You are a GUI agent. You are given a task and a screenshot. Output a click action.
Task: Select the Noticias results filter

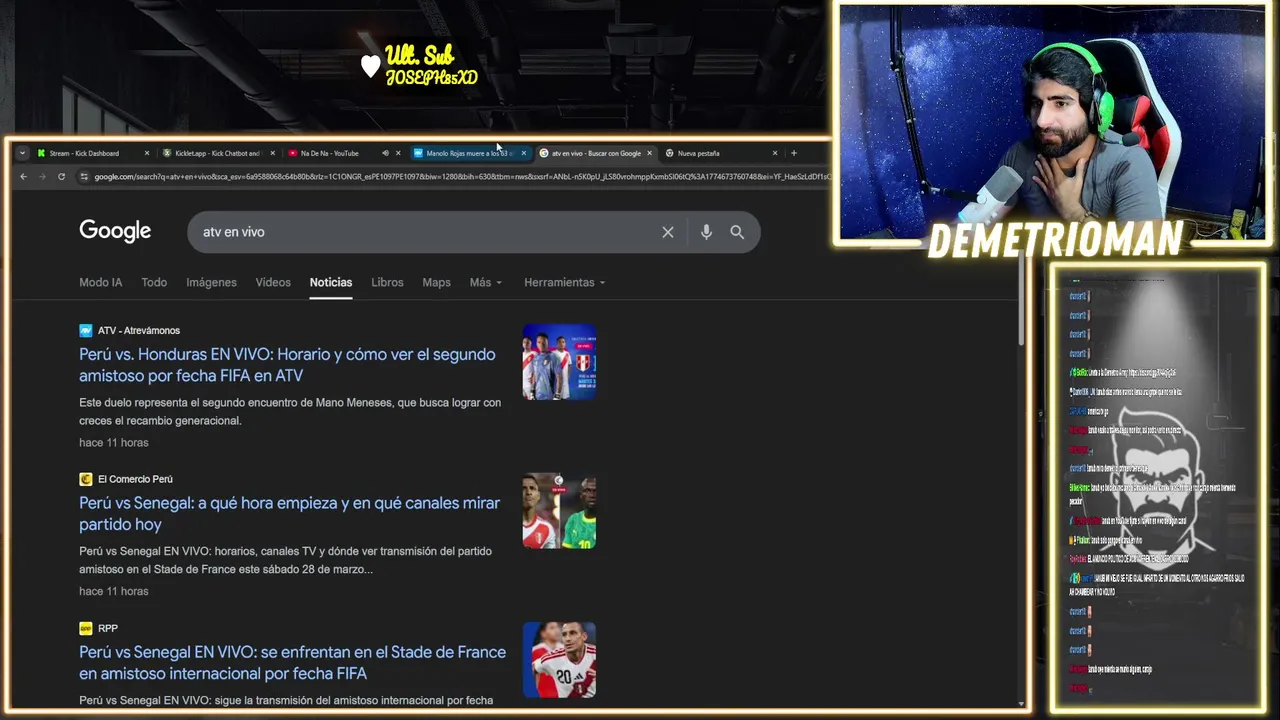point(331,282)
